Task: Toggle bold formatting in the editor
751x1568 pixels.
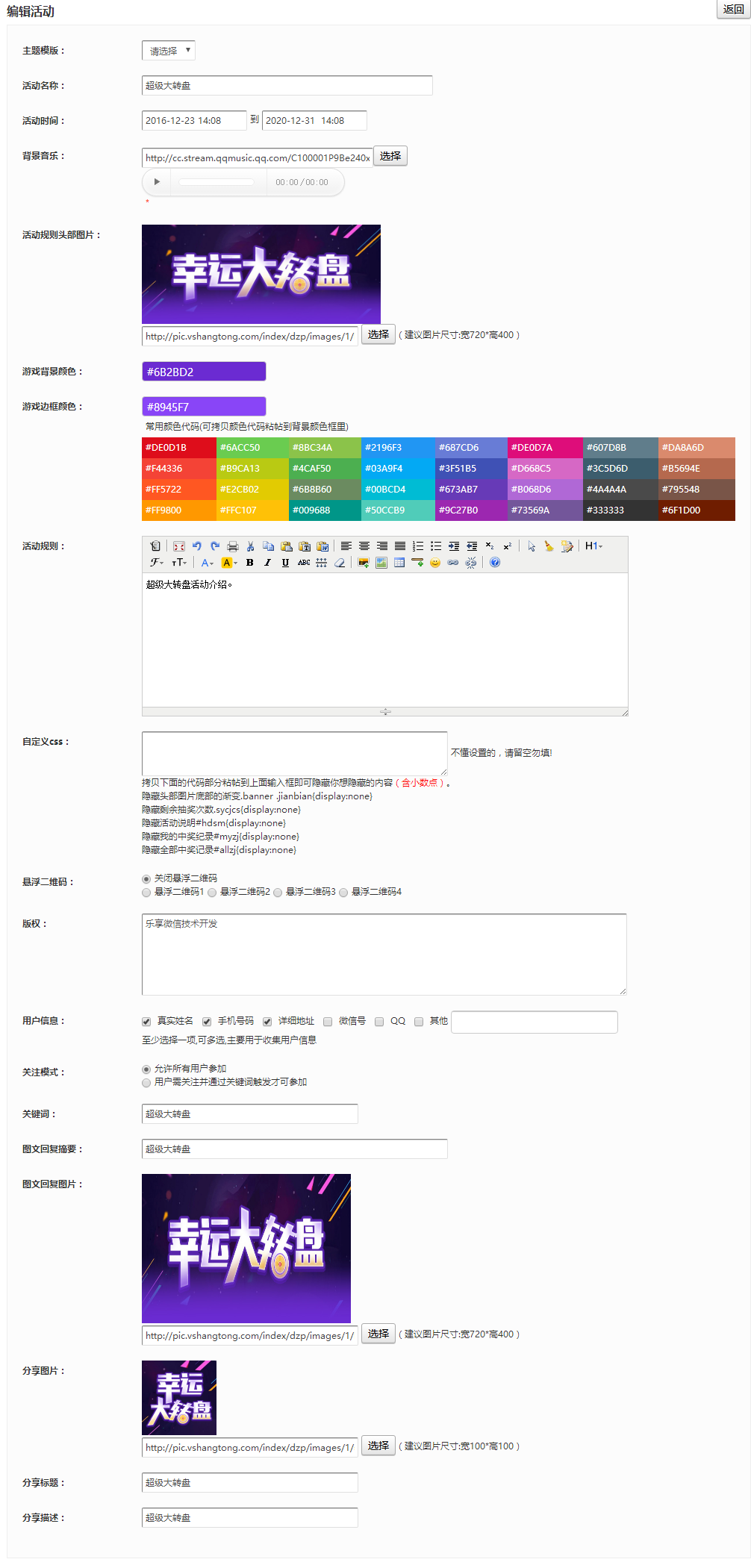Action: click(x=249, y=563)
